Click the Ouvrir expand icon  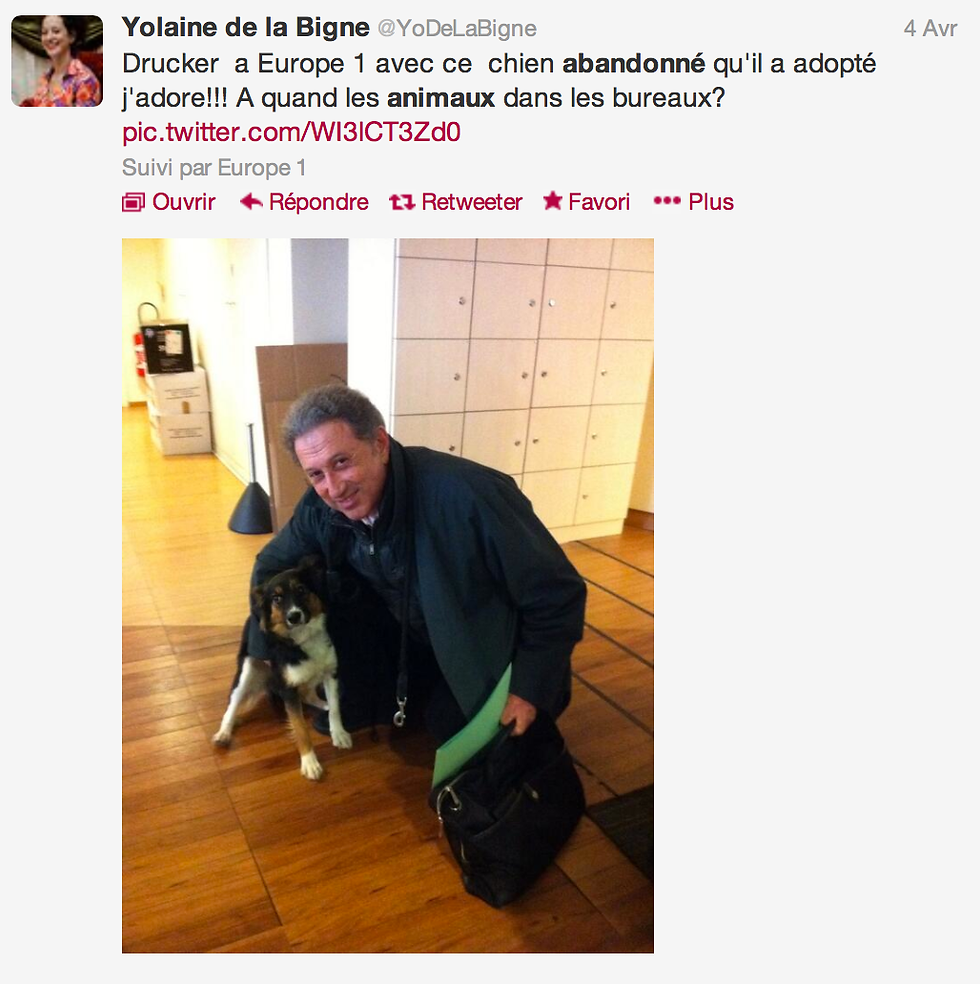[x=133, y=203]
